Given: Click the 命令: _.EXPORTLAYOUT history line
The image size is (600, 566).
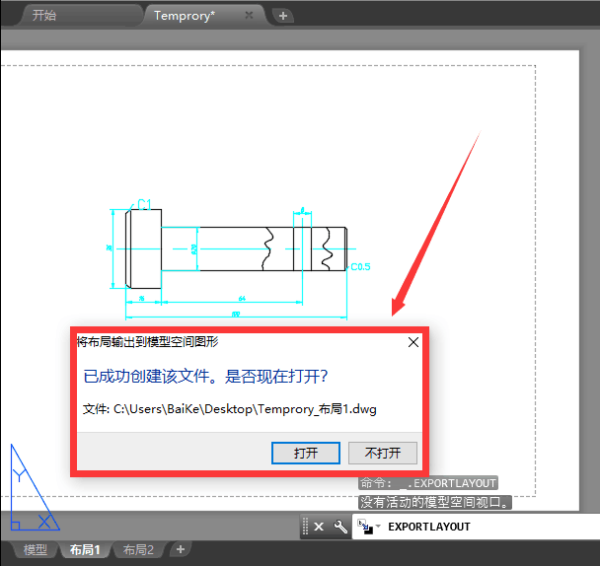Looking at the screenshot, I should [428, 483].
